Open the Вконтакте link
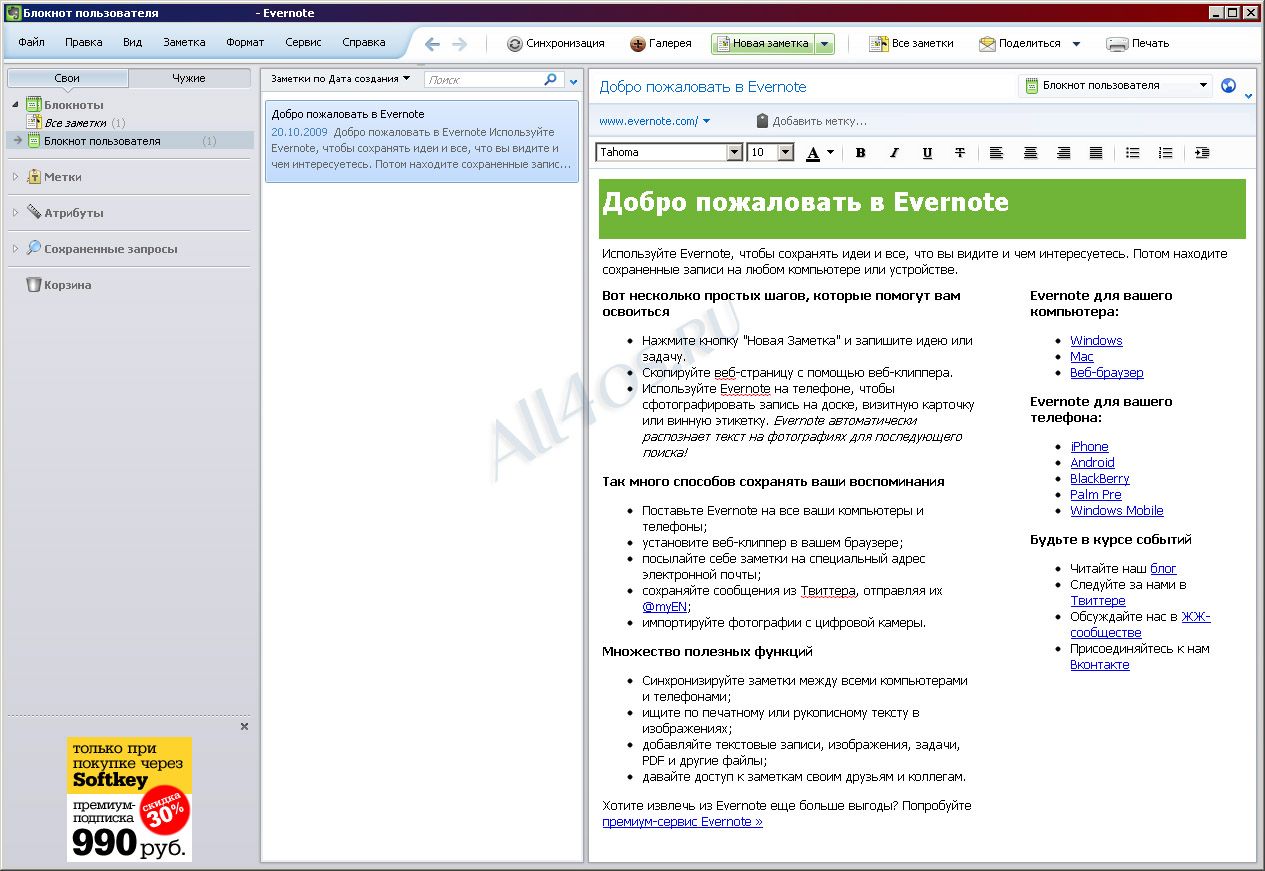 click(x=1100, y=665)
